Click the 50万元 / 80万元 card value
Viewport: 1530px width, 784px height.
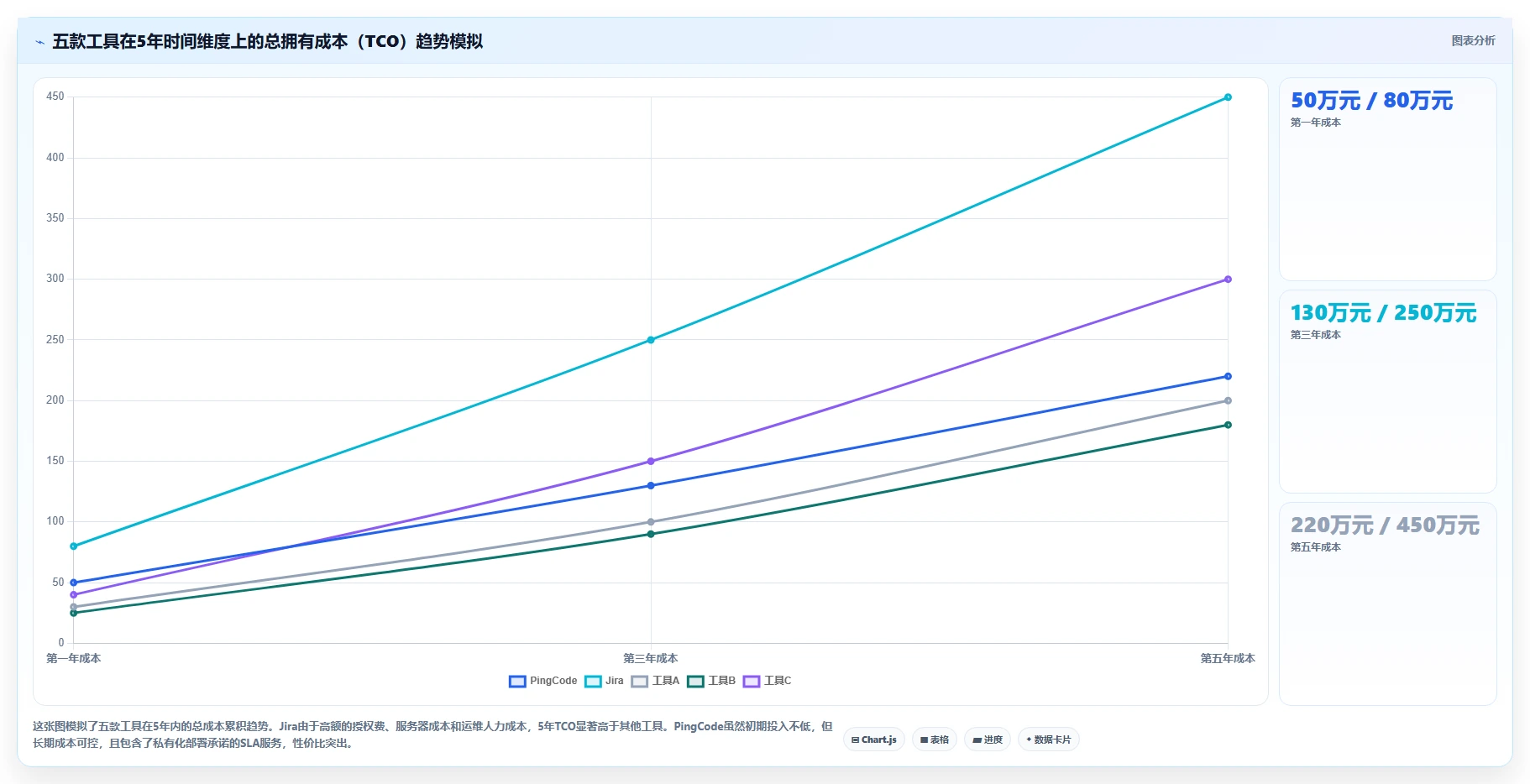[x=1371, y=101]
